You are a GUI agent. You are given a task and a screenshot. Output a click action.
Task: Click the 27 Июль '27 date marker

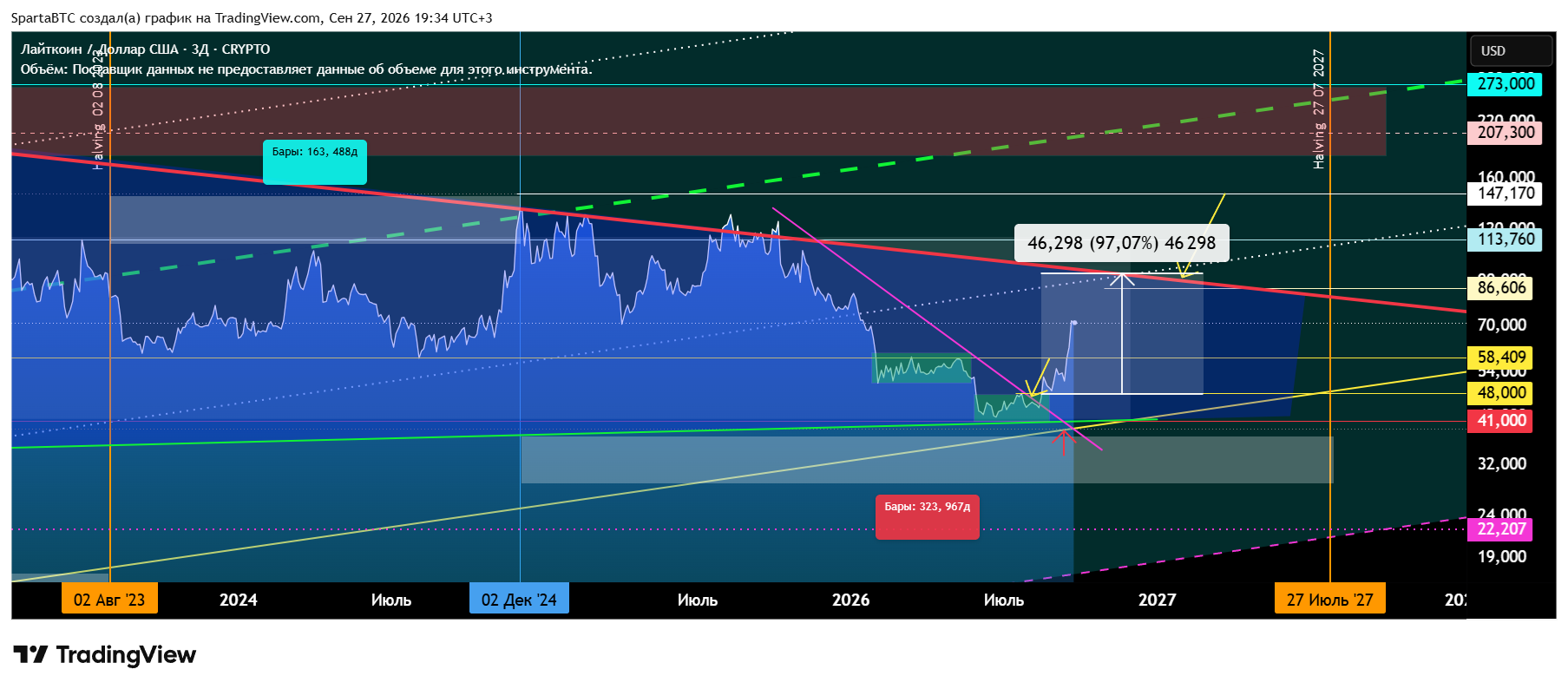1329,600
